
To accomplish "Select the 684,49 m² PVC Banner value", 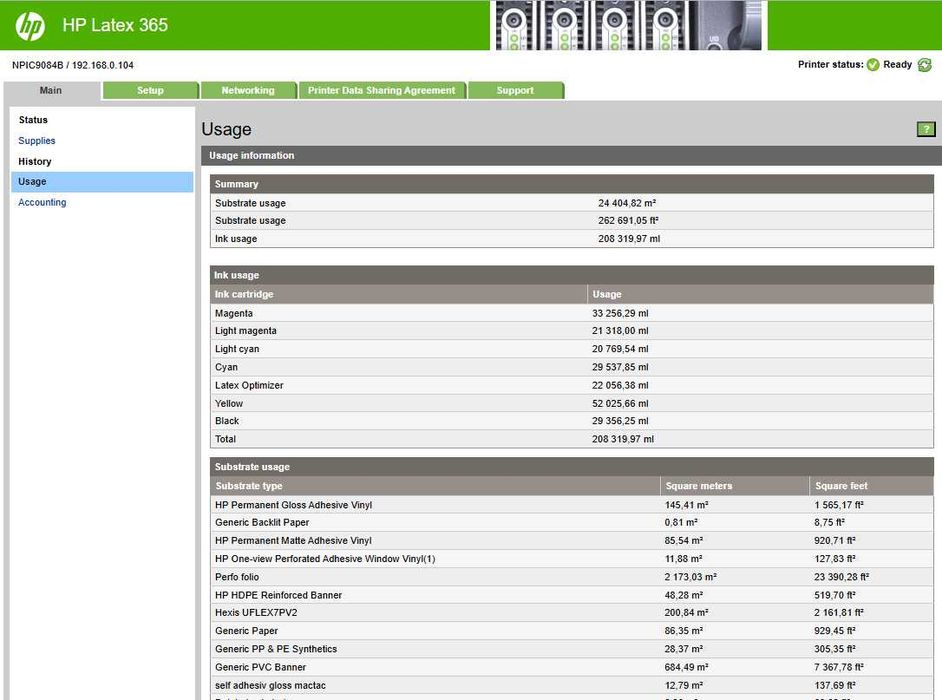I will point(686,667).
